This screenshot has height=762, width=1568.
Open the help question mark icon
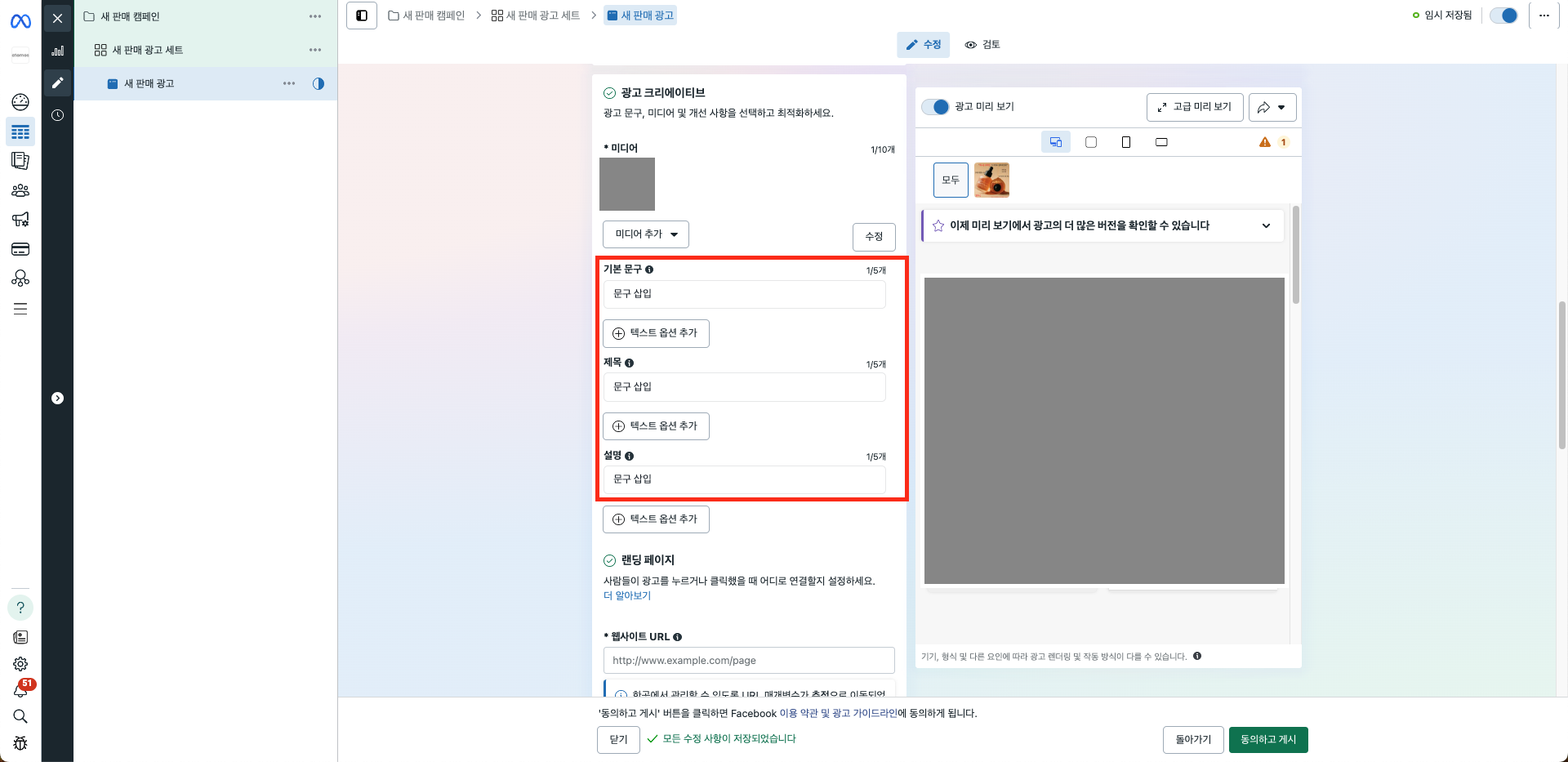click(x=20, y=608)
